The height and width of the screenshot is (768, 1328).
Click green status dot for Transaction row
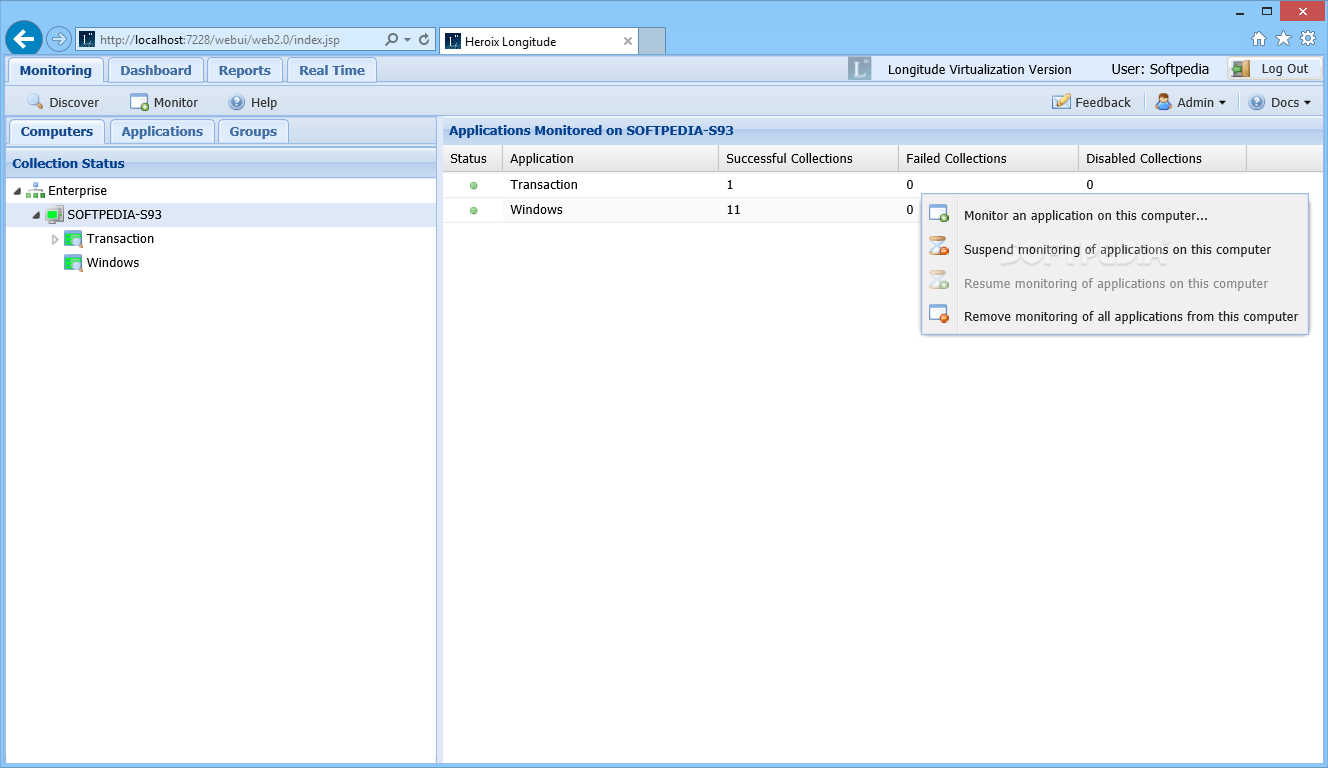point(473,185)
